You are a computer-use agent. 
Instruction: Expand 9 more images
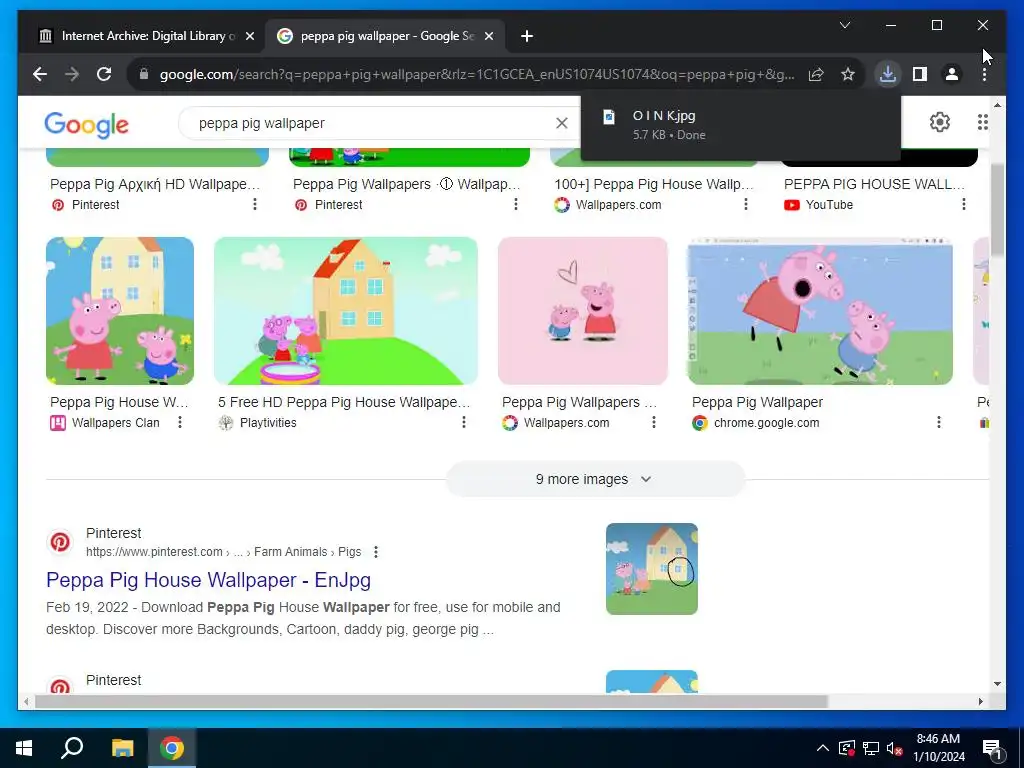tap(595, 479)
